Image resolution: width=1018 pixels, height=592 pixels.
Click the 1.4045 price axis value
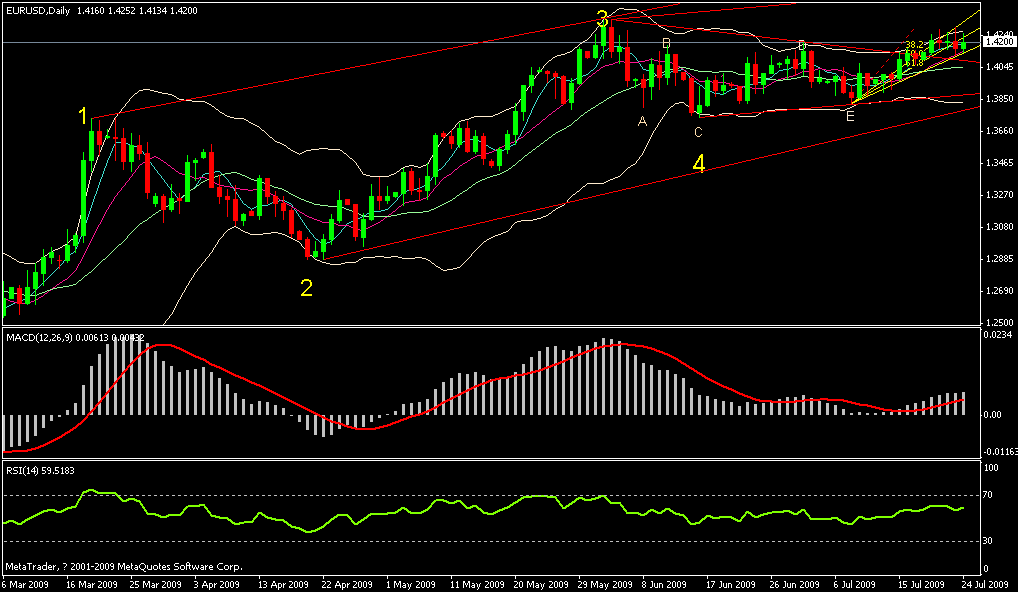[x=999, y=66]
